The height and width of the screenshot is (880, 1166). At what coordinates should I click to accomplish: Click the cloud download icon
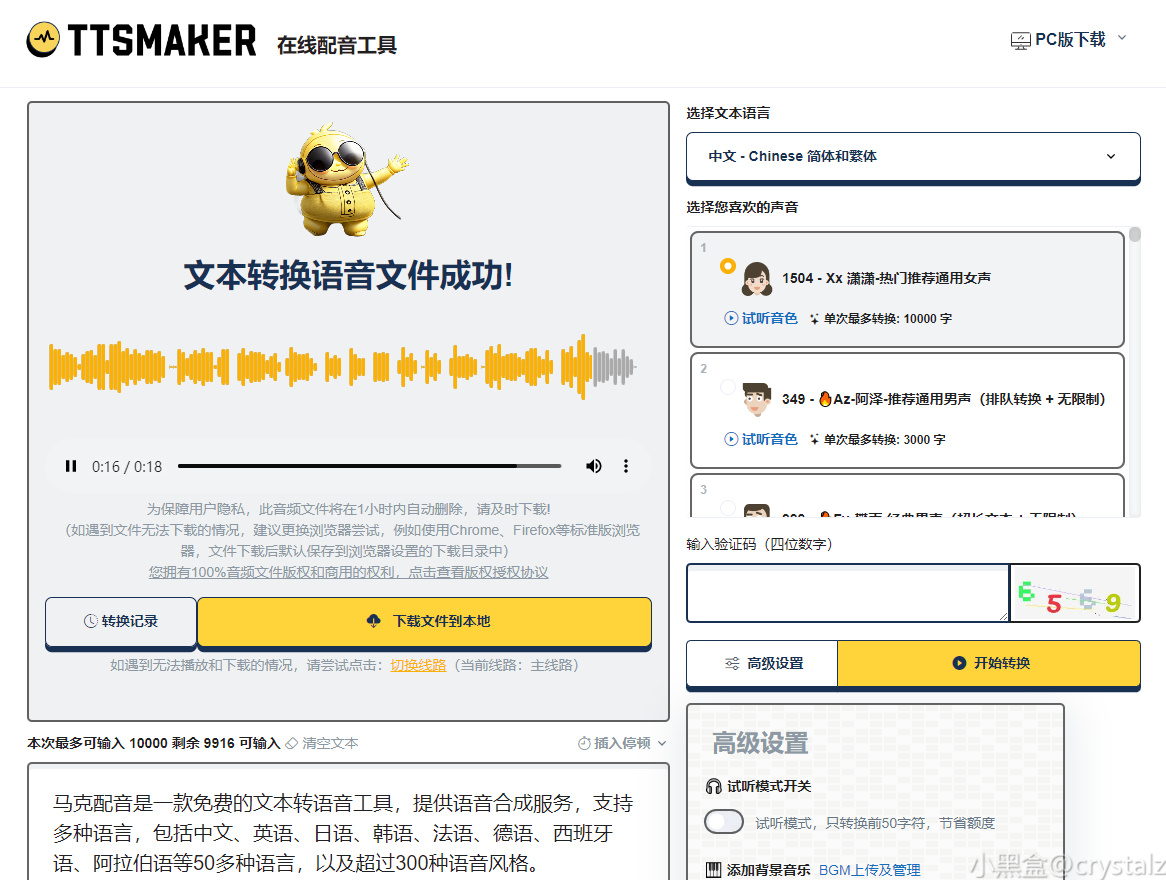point(374,621)
